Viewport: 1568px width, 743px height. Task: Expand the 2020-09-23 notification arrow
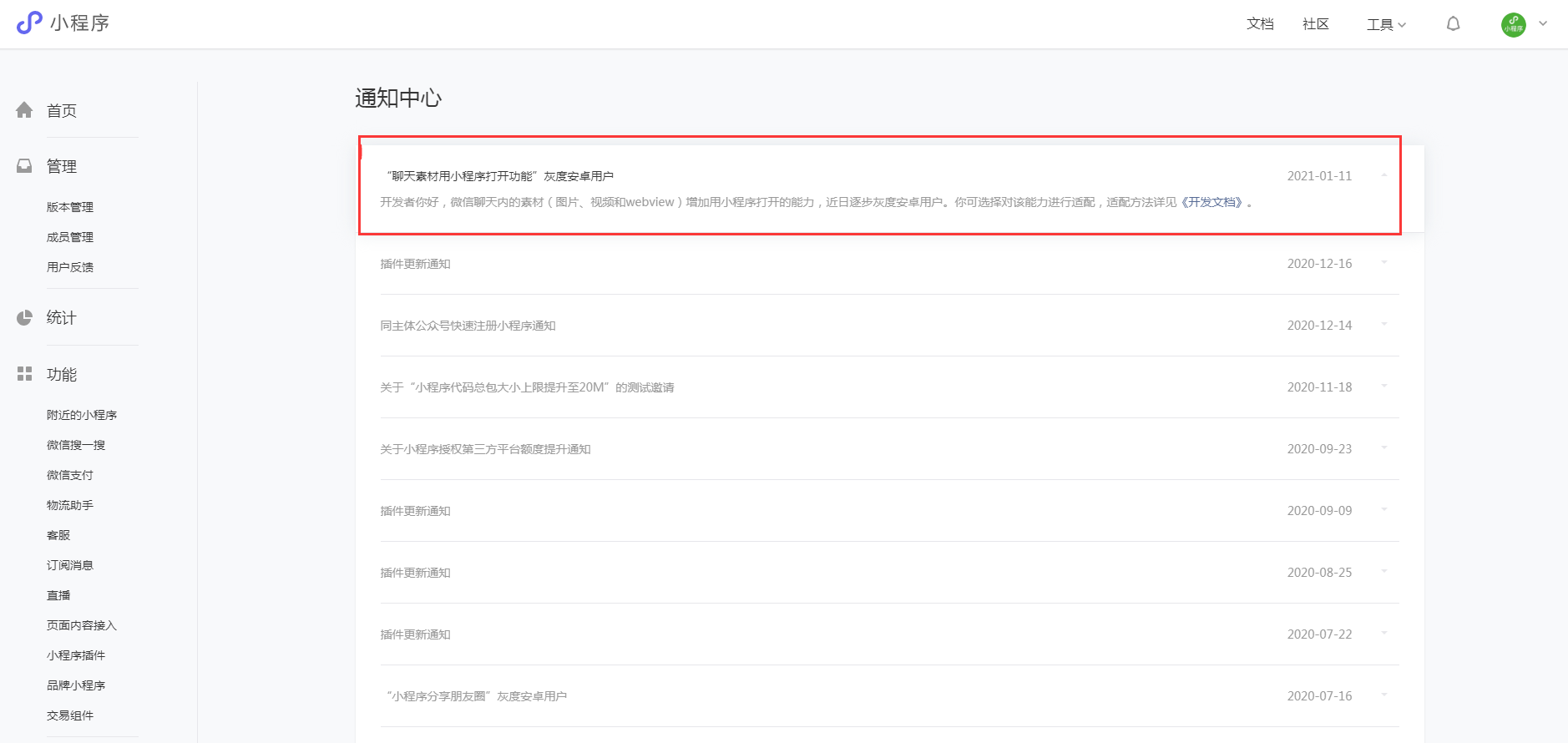[1384, 448]
